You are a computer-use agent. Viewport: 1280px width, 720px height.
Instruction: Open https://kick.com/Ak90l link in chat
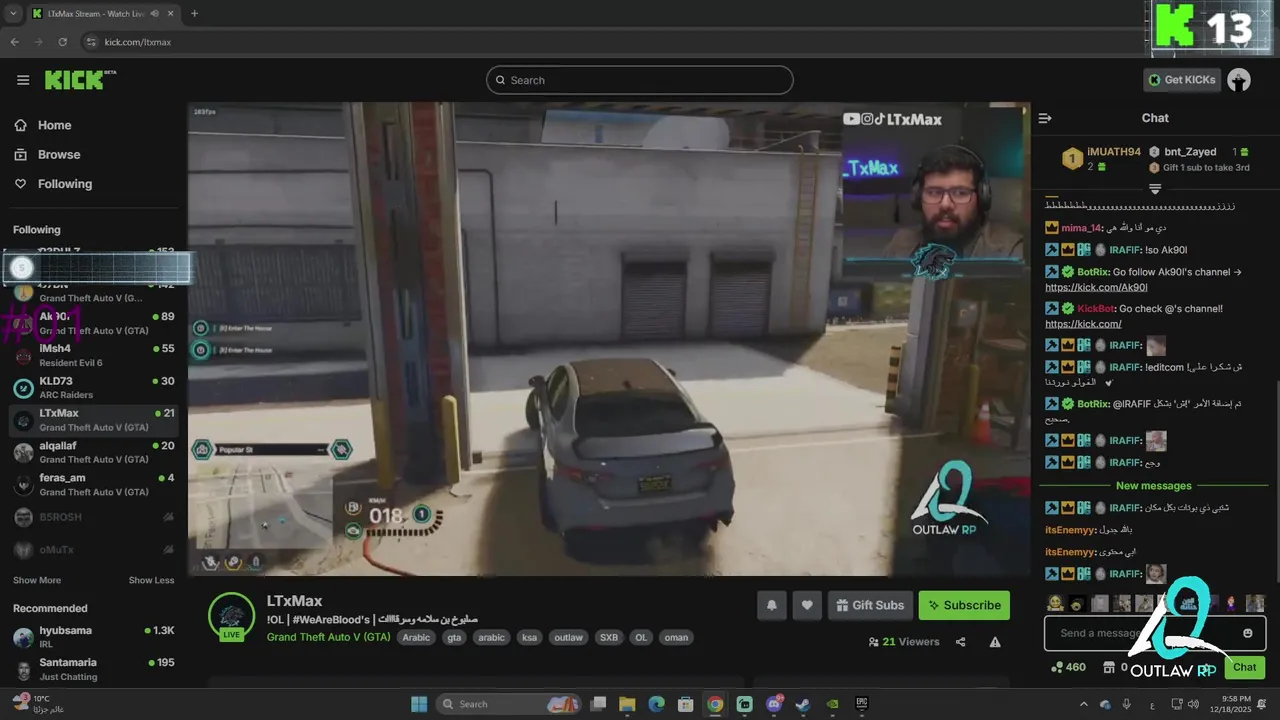click(1096, 287)
